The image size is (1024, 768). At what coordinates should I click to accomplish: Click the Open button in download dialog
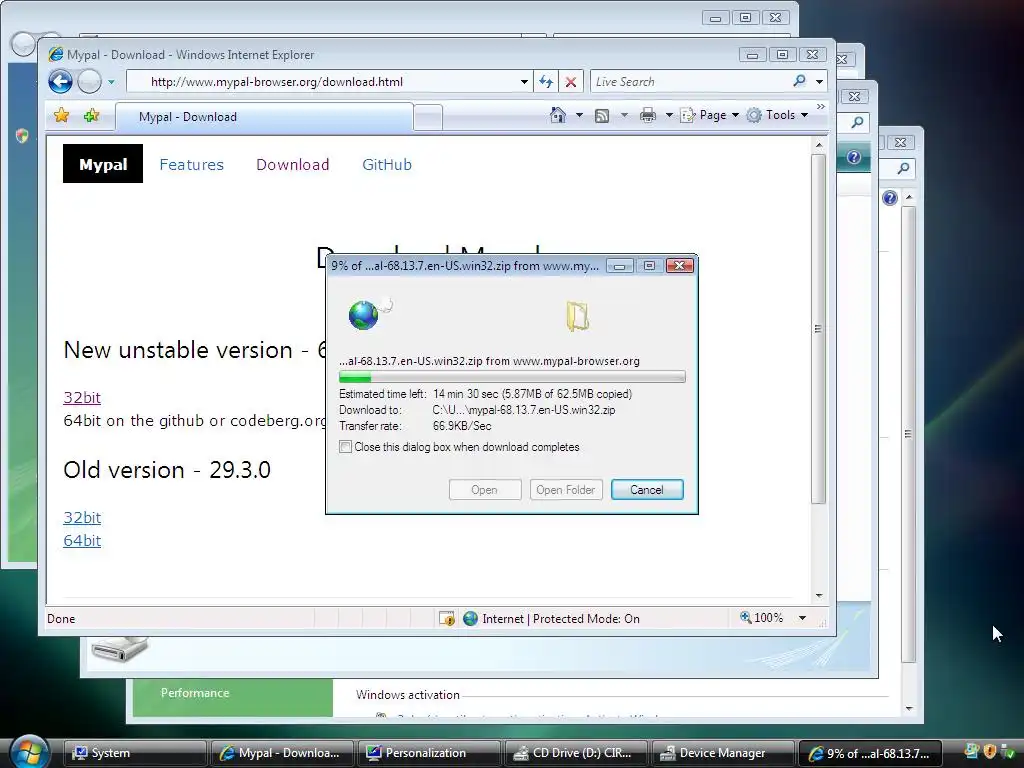[x=485, y=490]
